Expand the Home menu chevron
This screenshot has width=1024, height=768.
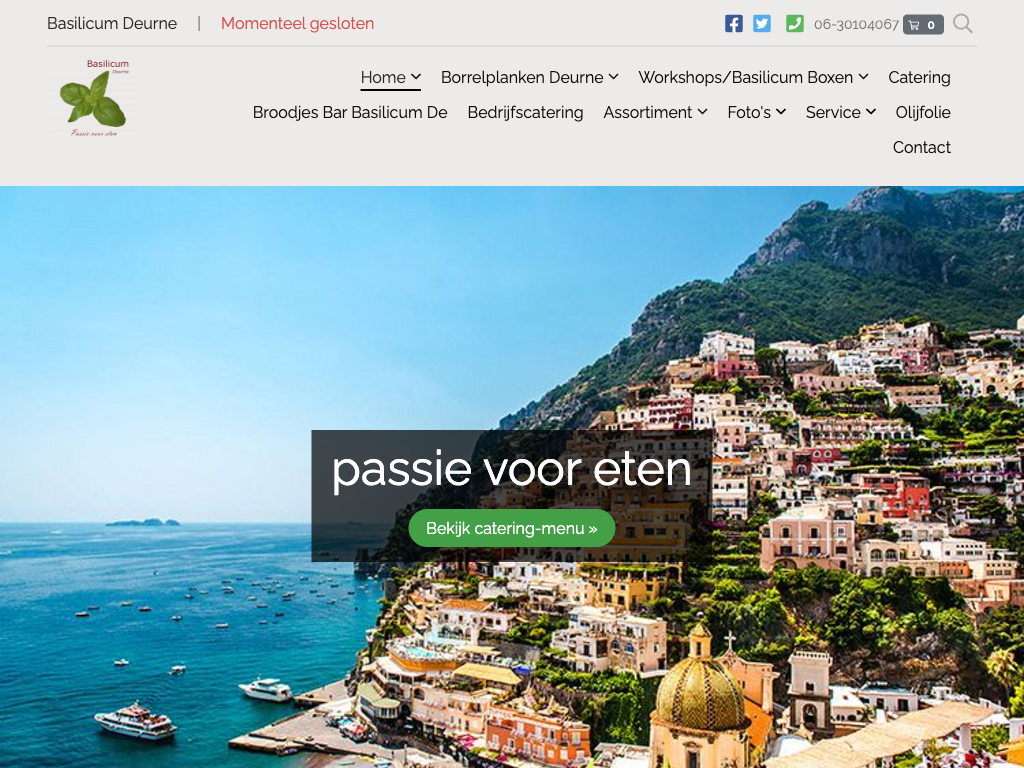pyautogui.click(x=416, y=76)
